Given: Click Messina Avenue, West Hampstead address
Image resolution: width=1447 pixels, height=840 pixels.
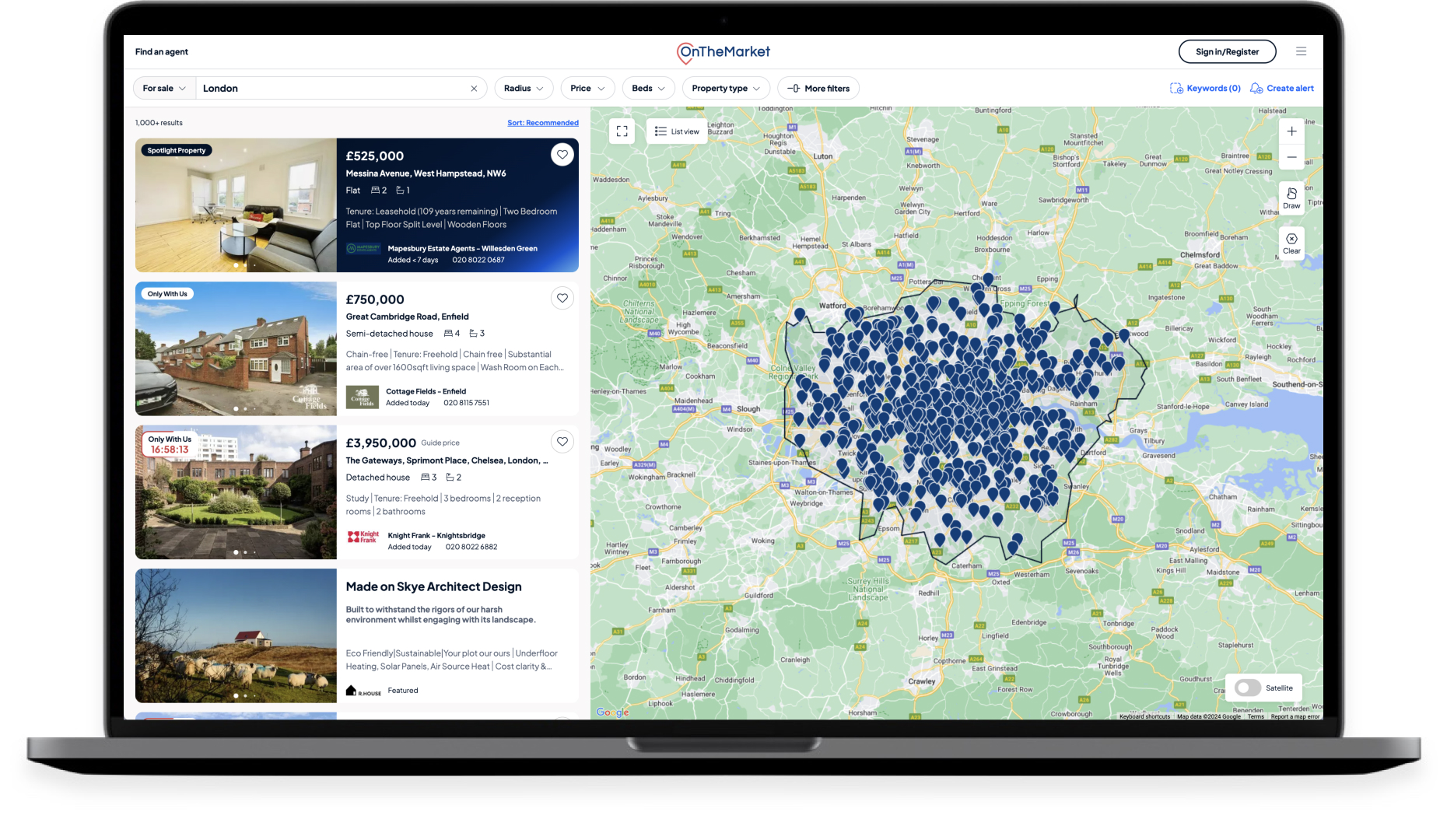Looking at the screenshot, I should click(x=426, y=173).
